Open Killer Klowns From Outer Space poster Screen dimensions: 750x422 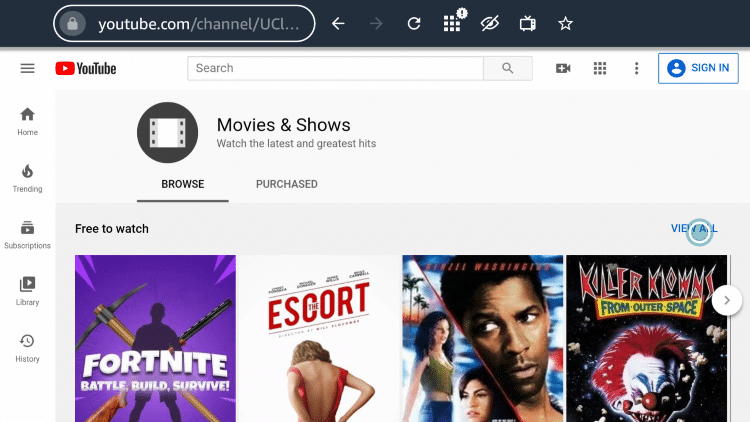tap(647, 338)
